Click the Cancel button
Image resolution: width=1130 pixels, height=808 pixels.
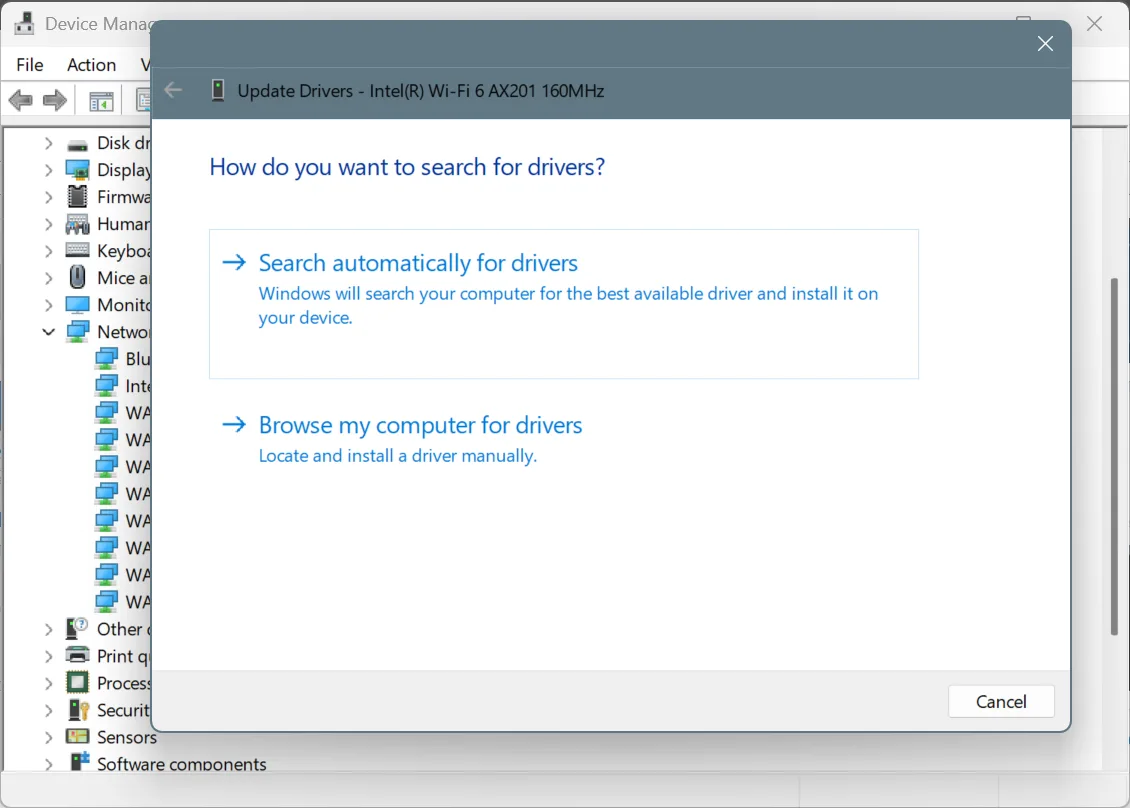(x=1001, y=701)
